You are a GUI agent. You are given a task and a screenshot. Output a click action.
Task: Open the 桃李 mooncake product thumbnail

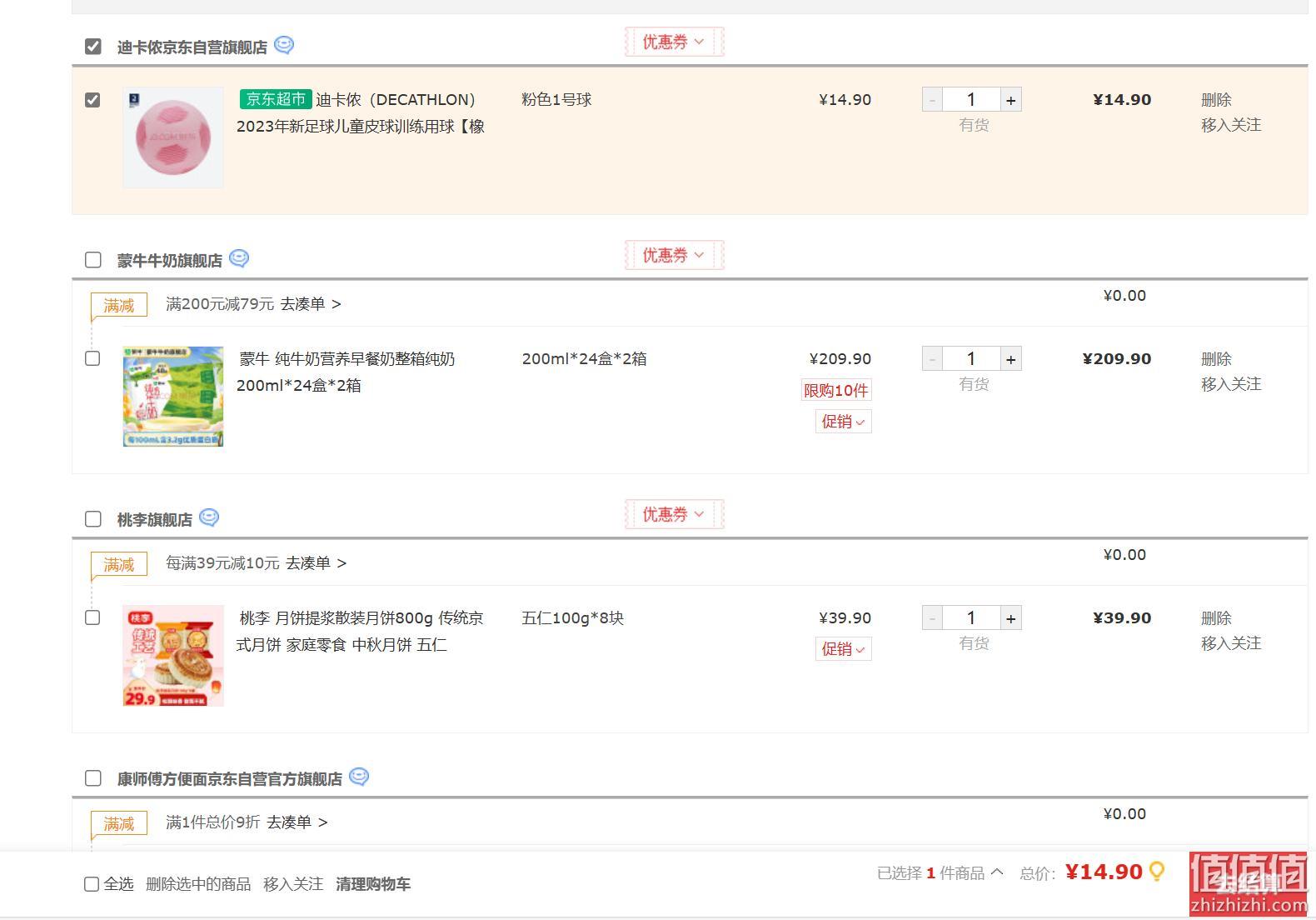click(x=173, y=656)
